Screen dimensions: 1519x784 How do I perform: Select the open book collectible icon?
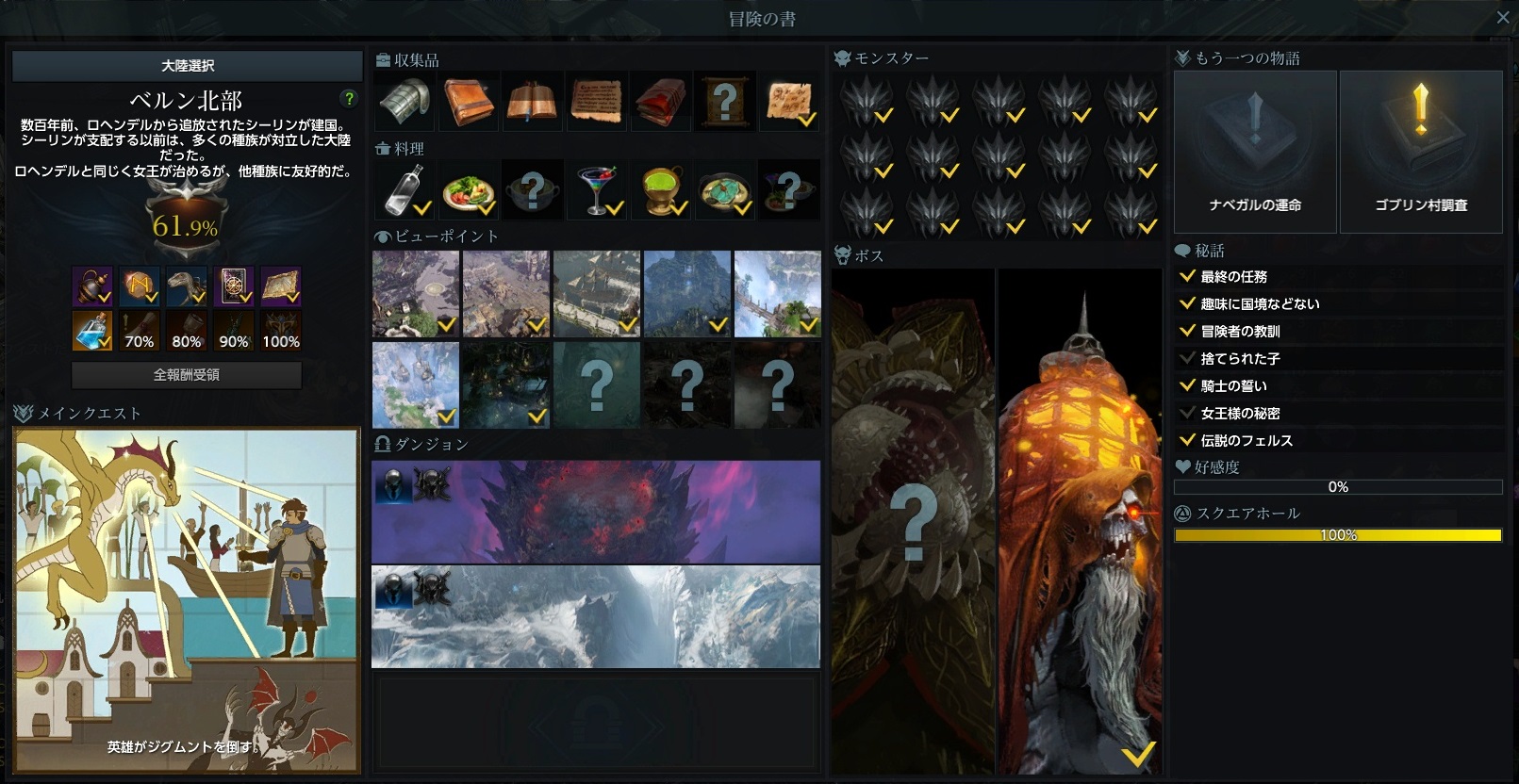(533, 102)
